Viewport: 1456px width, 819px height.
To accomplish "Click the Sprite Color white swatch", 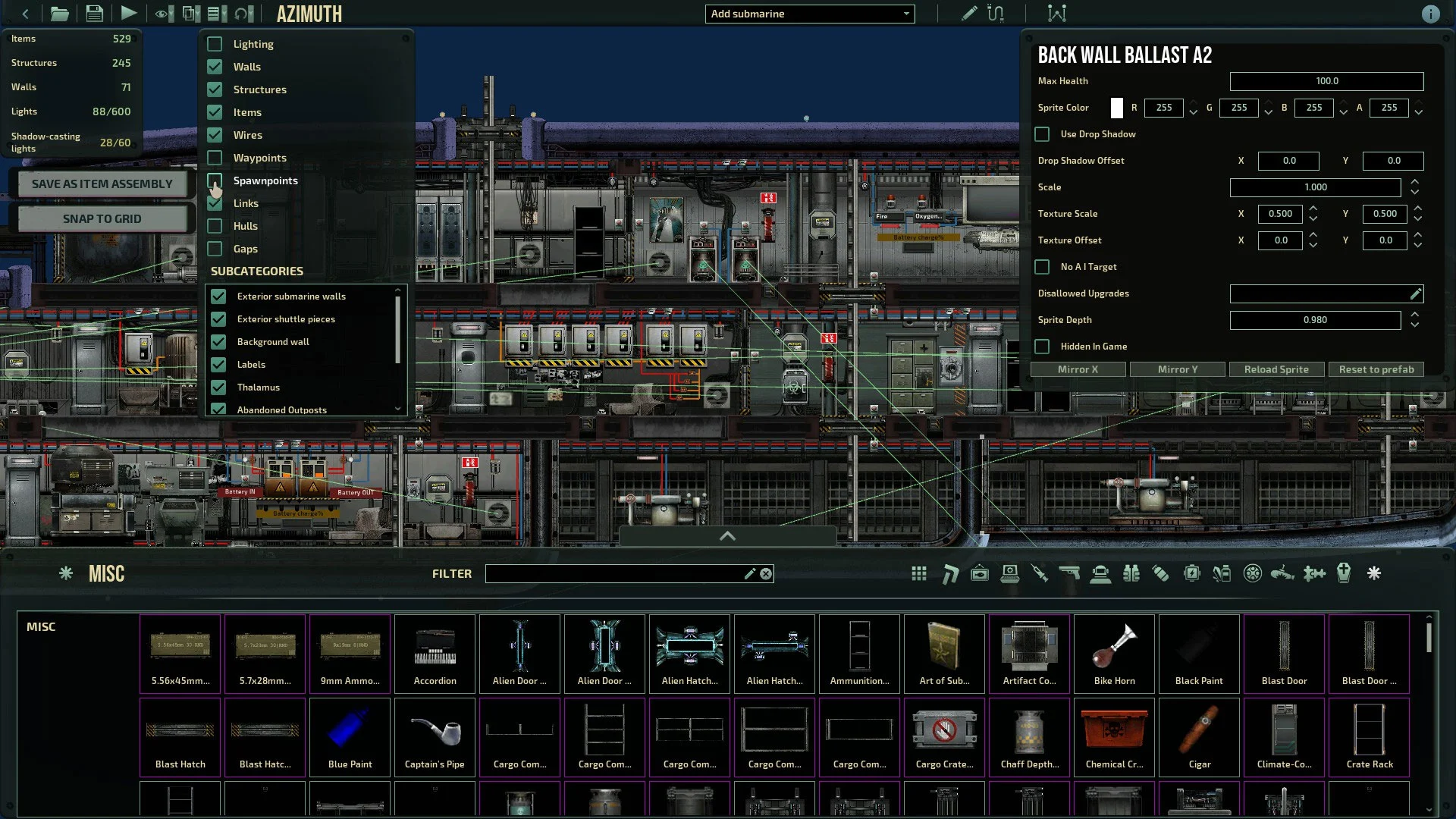I will coord(1116,107).
